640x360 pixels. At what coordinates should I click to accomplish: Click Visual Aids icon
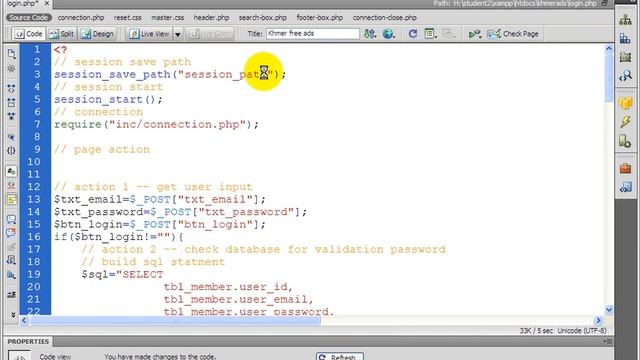pos(449,34)
